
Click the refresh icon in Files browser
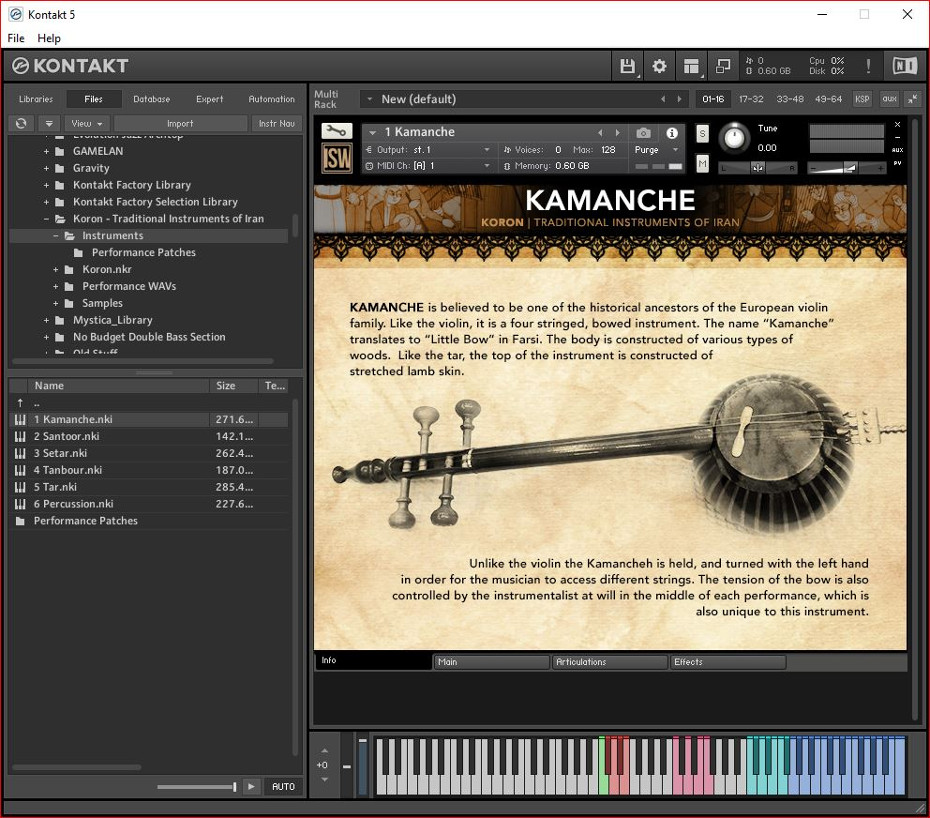point(21,123)
